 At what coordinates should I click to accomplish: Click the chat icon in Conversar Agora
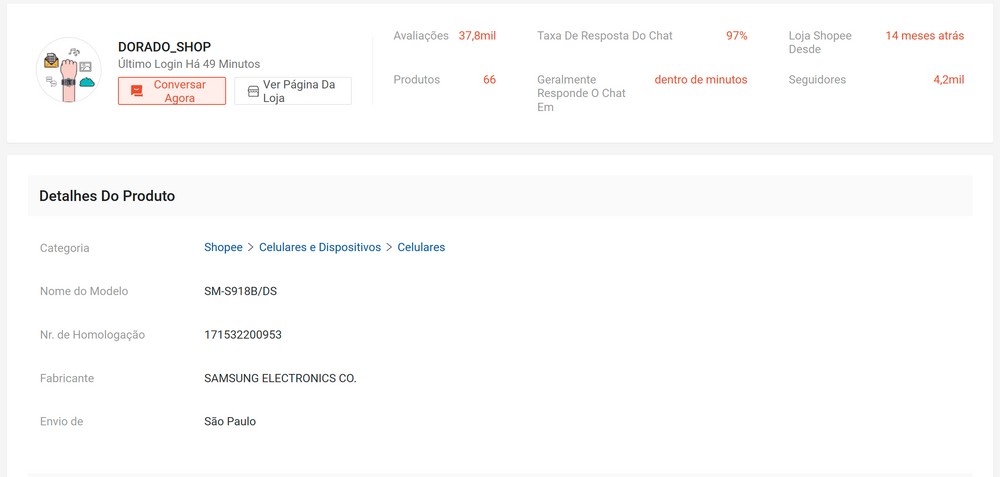[x=137, y=91]
